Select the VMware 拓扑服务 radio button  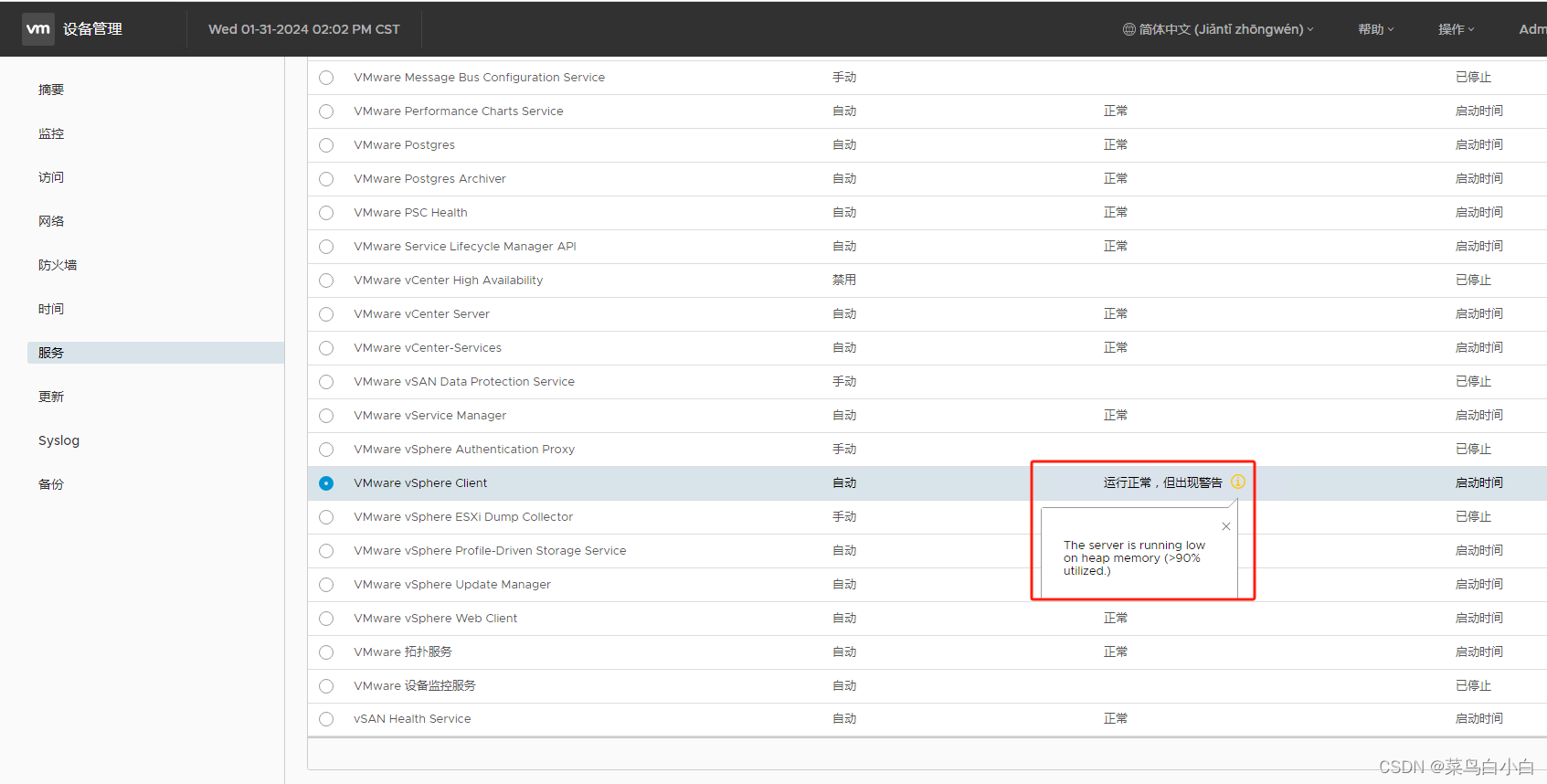(x=326, y=652)
